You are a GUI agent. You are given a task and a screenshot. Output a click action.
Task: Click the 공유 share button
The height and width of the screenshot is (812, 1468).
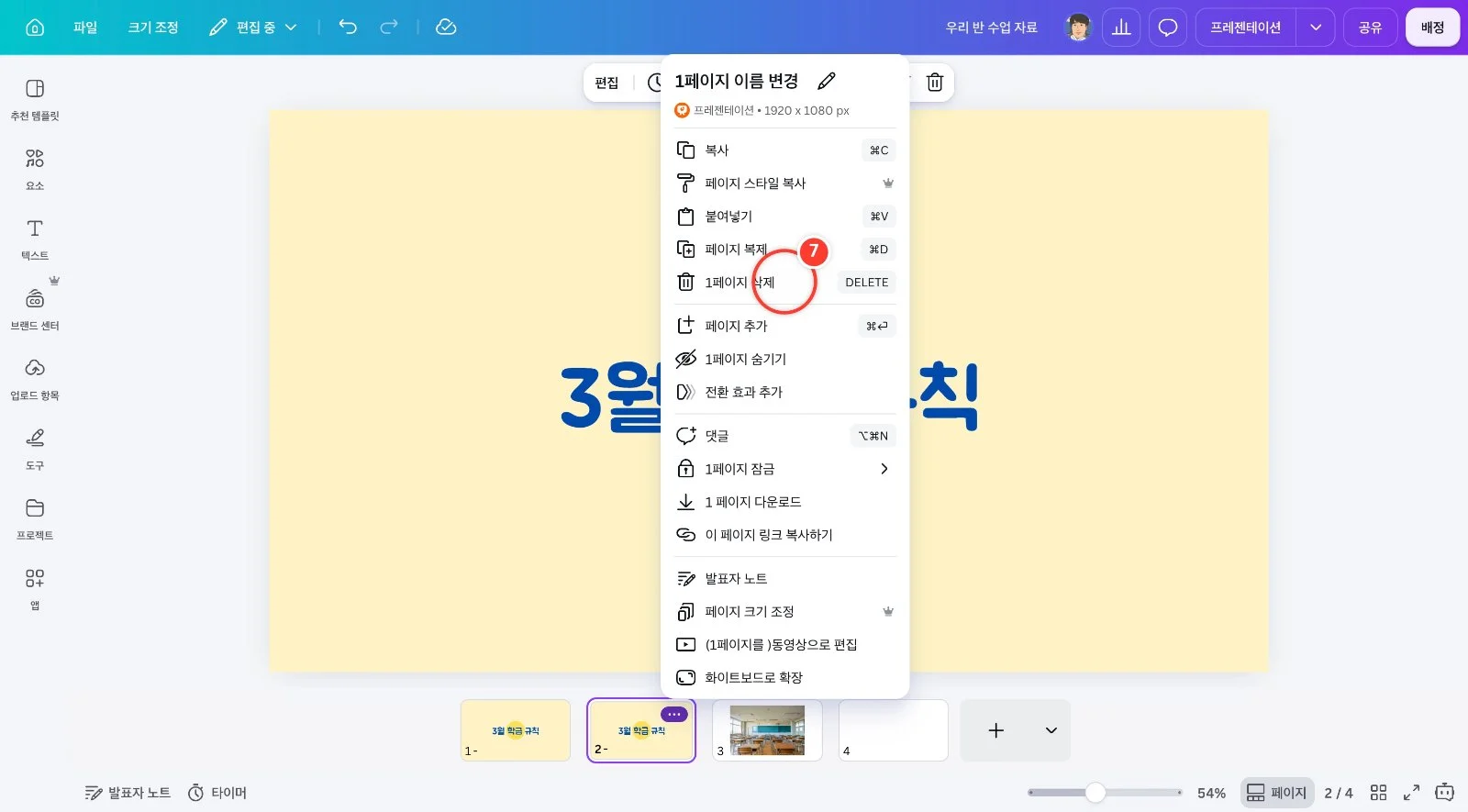1370,28
